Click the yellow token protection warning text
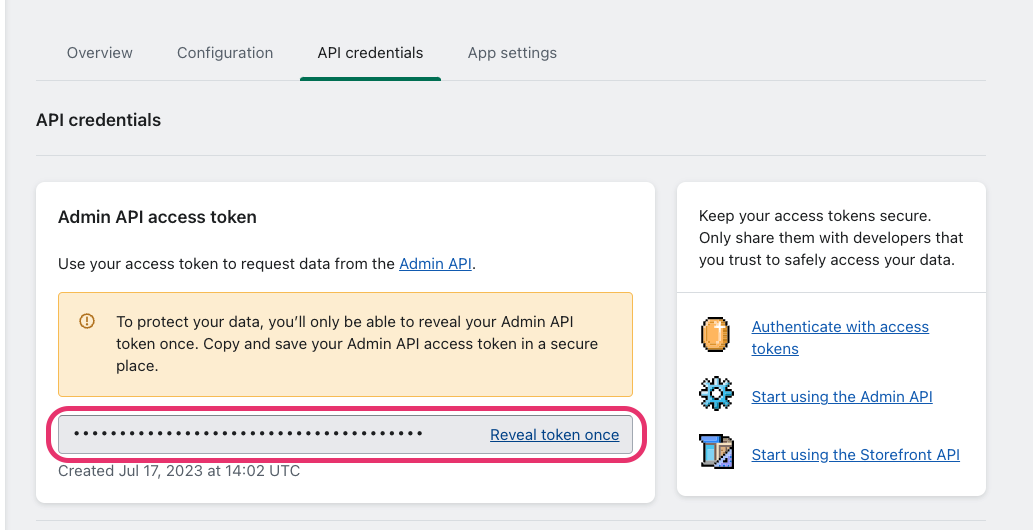The image size is (1033, 530). tap(357, 343)
